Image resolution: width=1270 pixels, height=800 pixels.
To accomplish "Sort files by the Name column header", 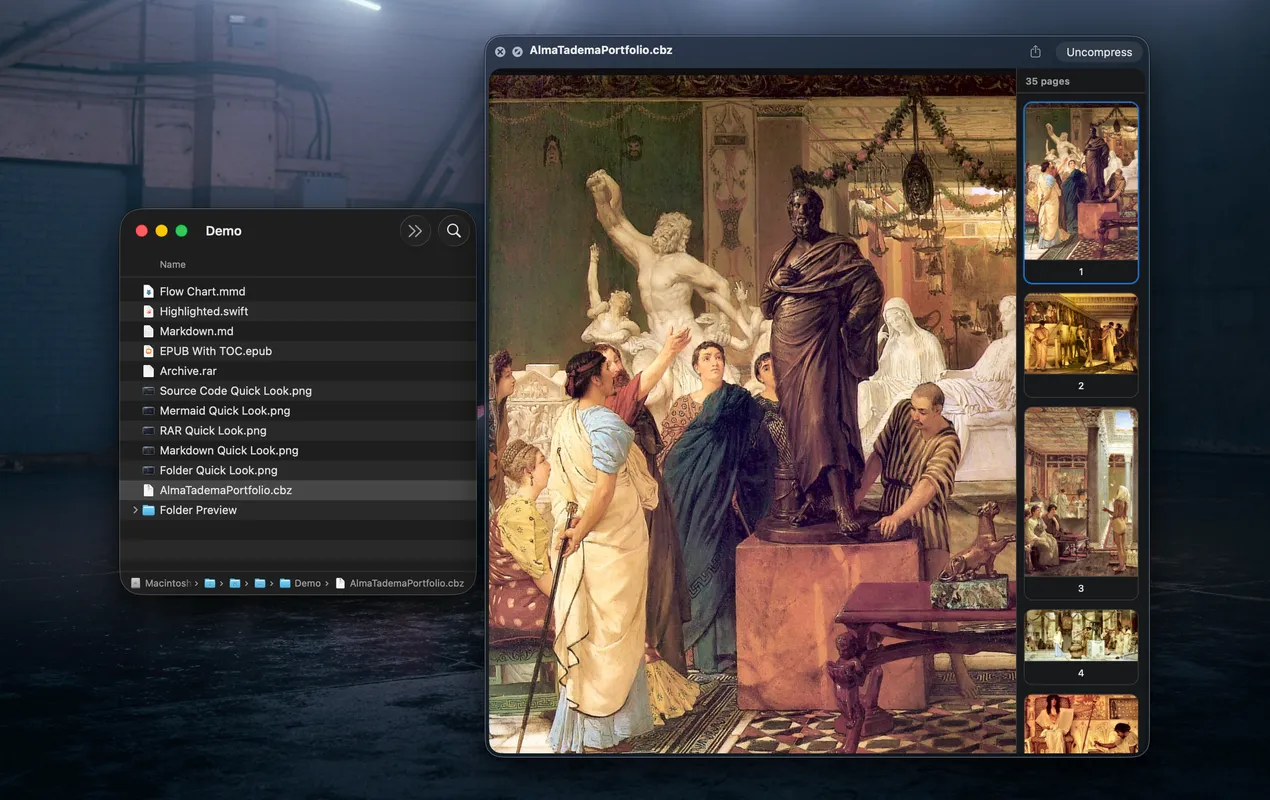I will 172,264.
